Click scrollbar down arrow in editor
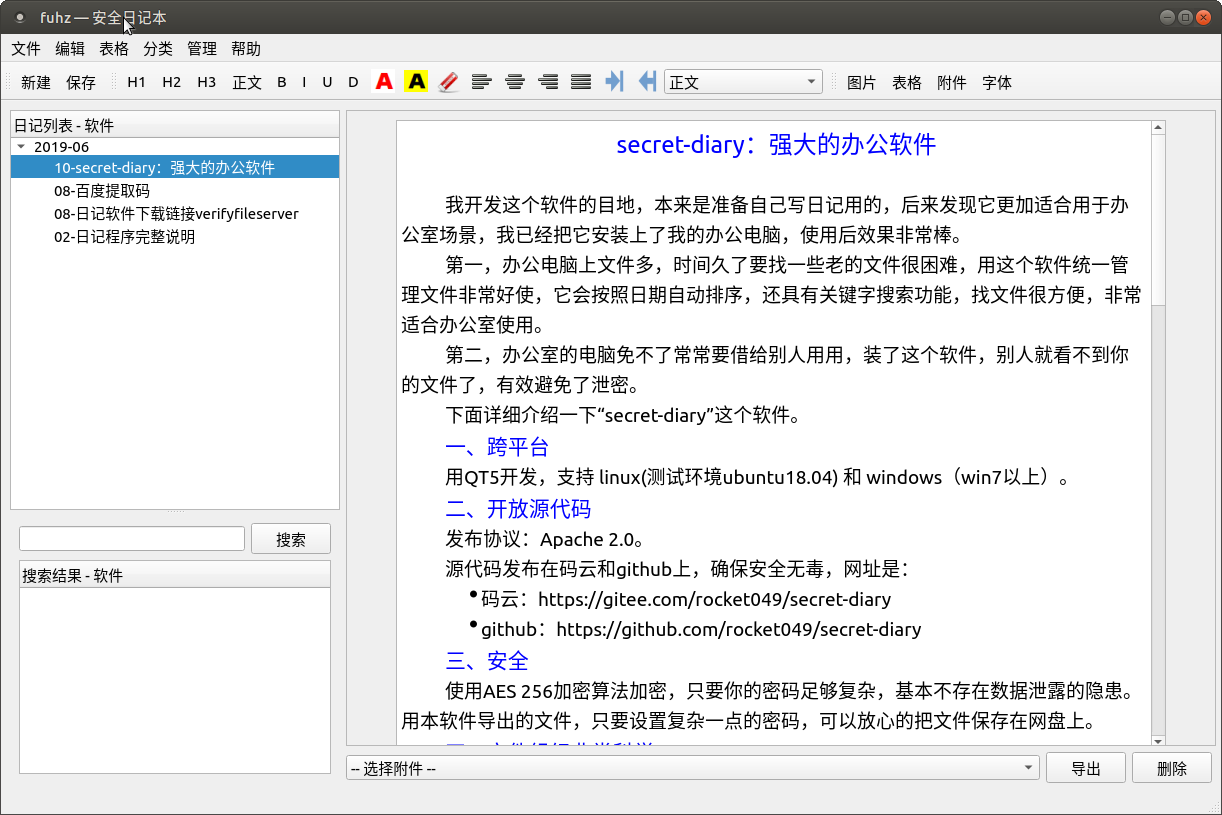Screen dimensions: 1222x815 (1158, 740)
